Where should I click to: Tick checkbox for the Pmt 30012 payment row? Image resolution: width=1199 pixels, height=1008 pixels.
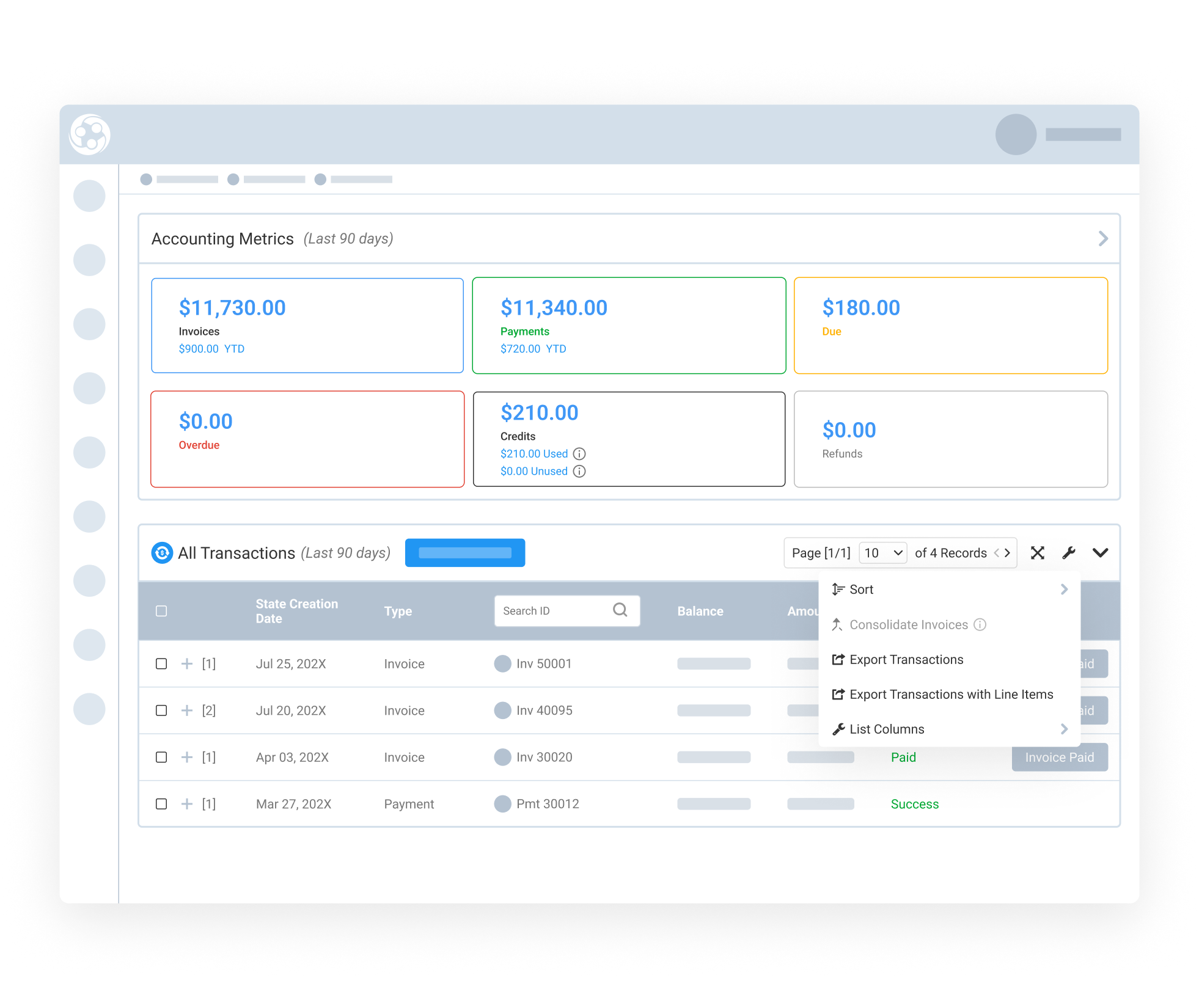(161, 804)
